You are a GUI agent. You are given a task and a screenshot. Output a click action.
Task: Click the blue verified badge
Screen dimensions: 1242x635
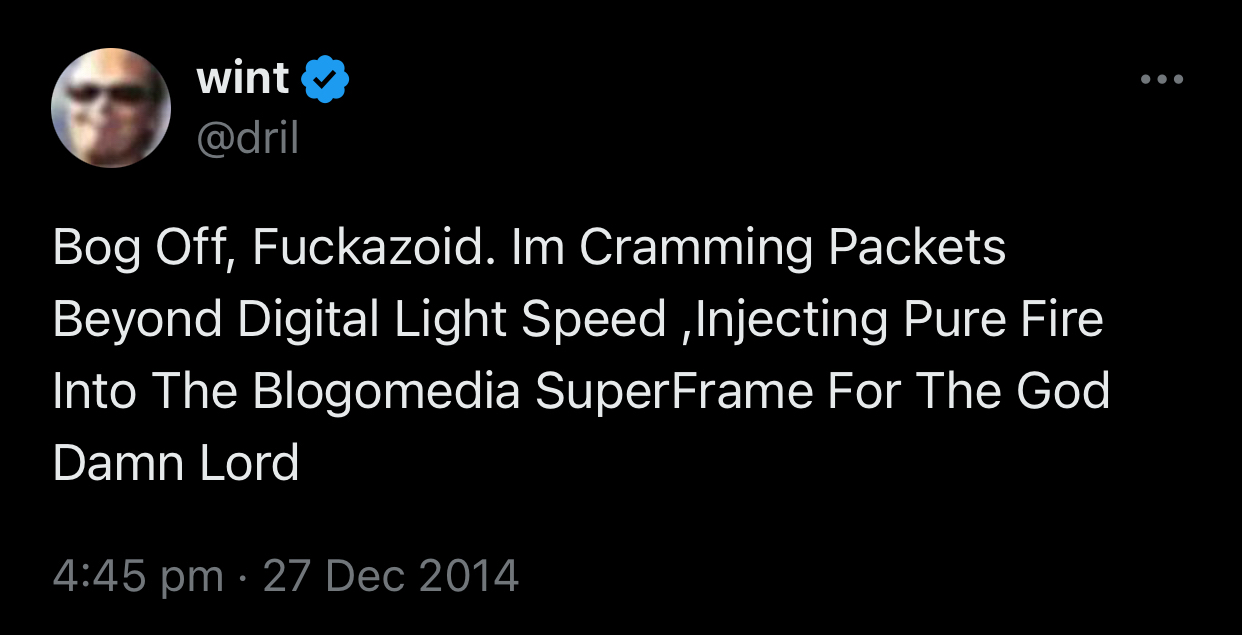325,79
